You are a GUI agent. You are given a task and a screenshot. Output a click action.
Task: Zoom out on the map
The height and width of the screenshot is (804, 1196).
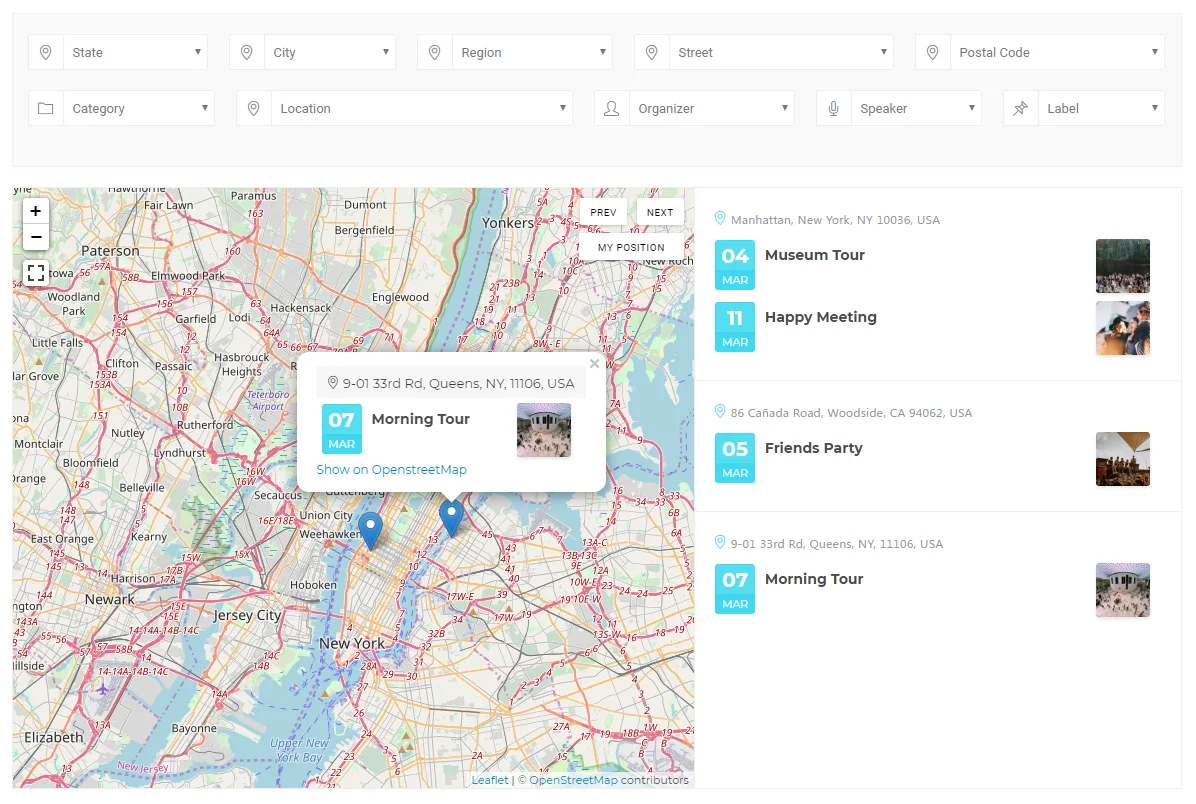coord(36,237)
